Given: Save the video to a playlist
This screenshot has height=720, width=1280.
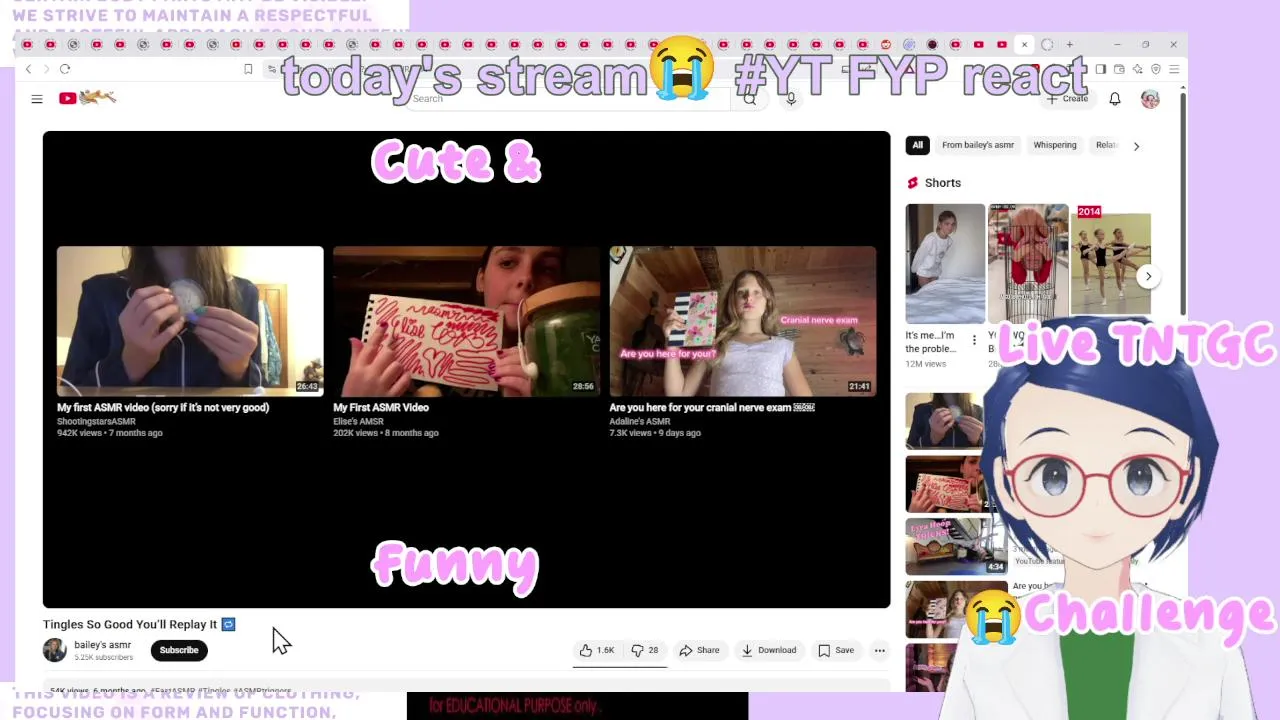Looking at the screenshot, I should coord(836,650).
